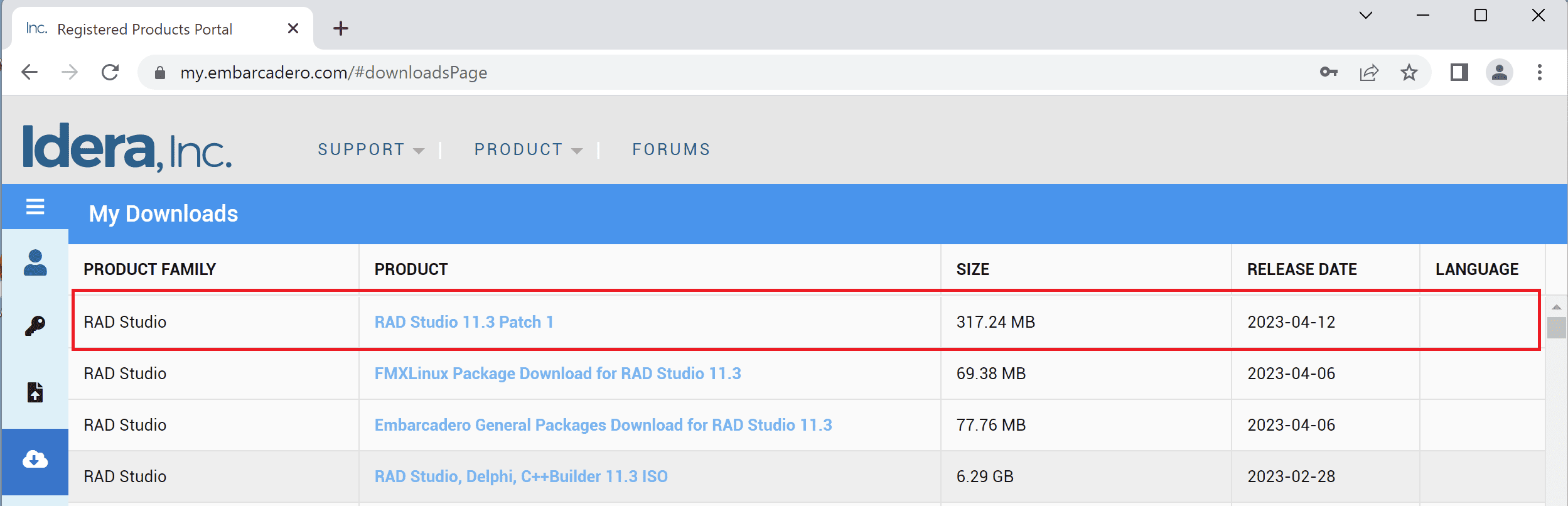The image size is (1568, 506).
Task: Open the user profile sidebar icon
Action: [x=35, y=262]
